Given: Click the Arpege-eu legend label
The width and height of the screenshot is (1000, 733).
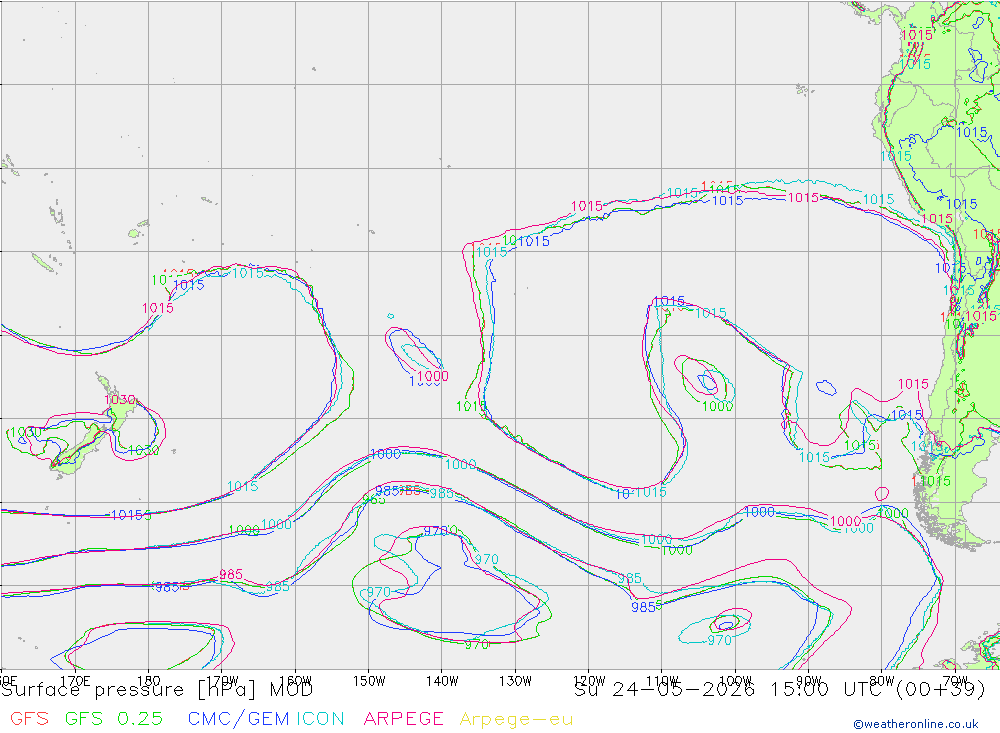Looking at the screenshot, I should point(516,719).
